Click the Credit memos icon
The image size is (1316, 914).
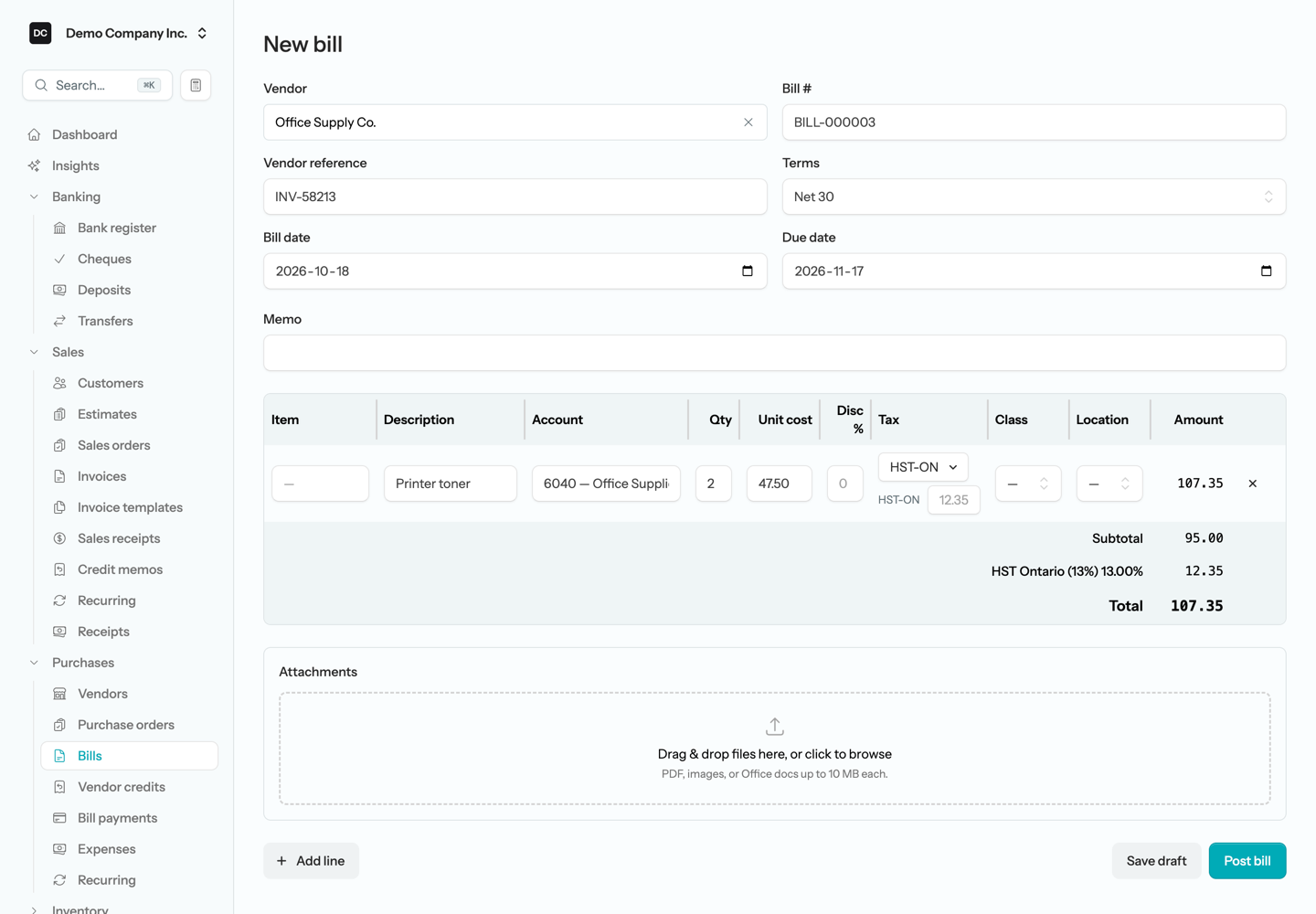click(59, 569)
